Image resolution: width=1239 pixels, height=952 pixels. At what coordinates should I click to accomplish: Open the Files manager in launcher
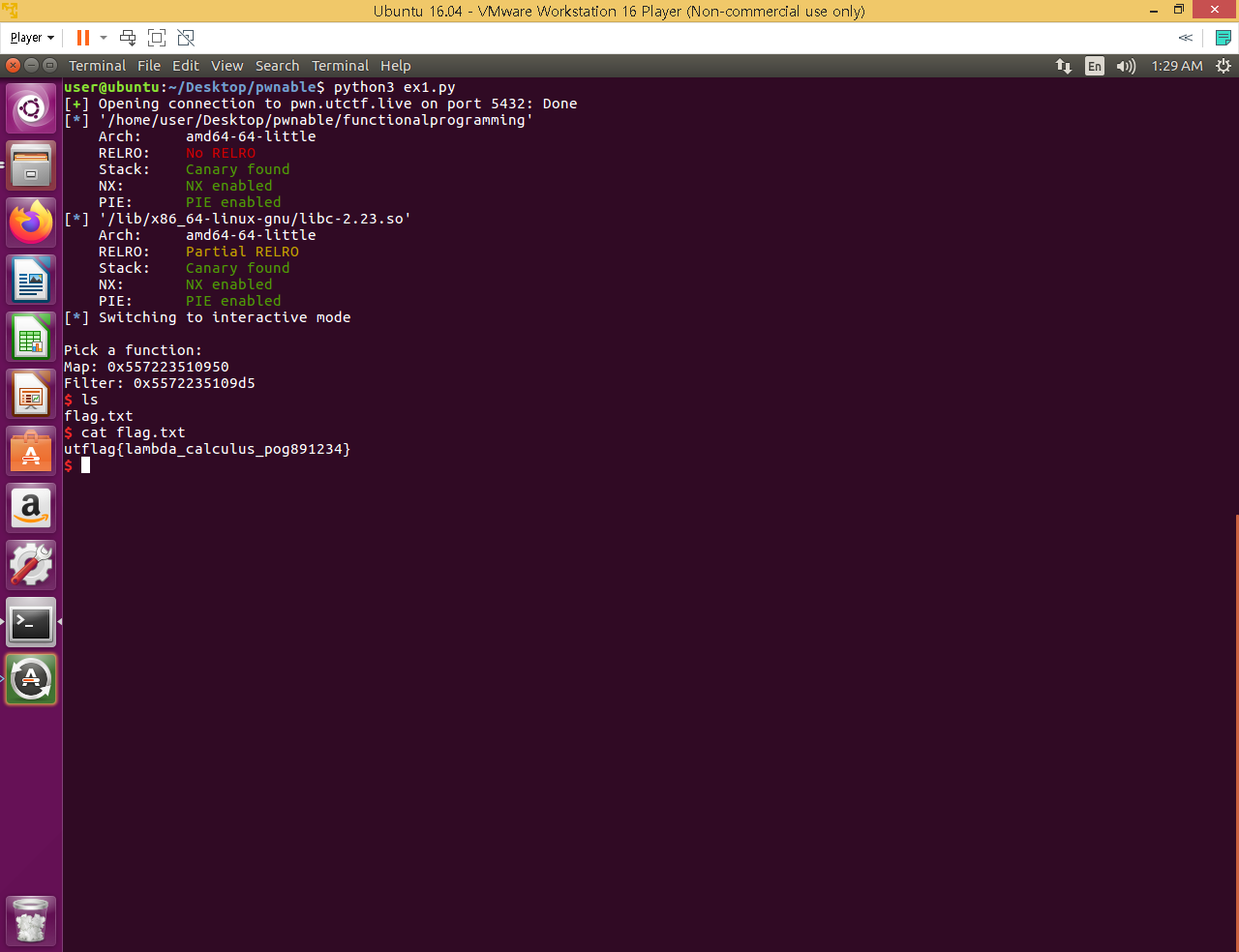coord(31,165)
